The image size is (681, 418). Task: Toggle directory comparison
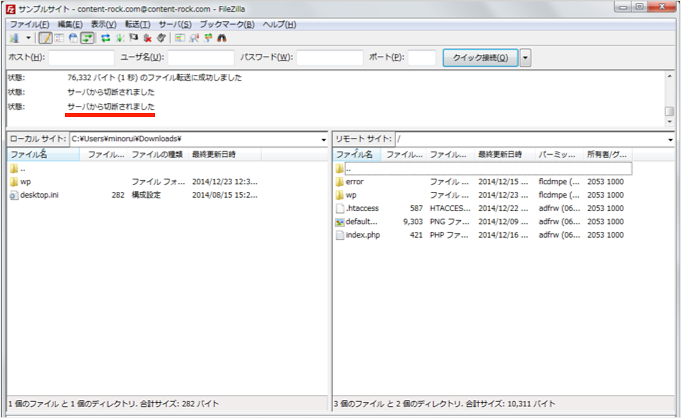[194, 38]
